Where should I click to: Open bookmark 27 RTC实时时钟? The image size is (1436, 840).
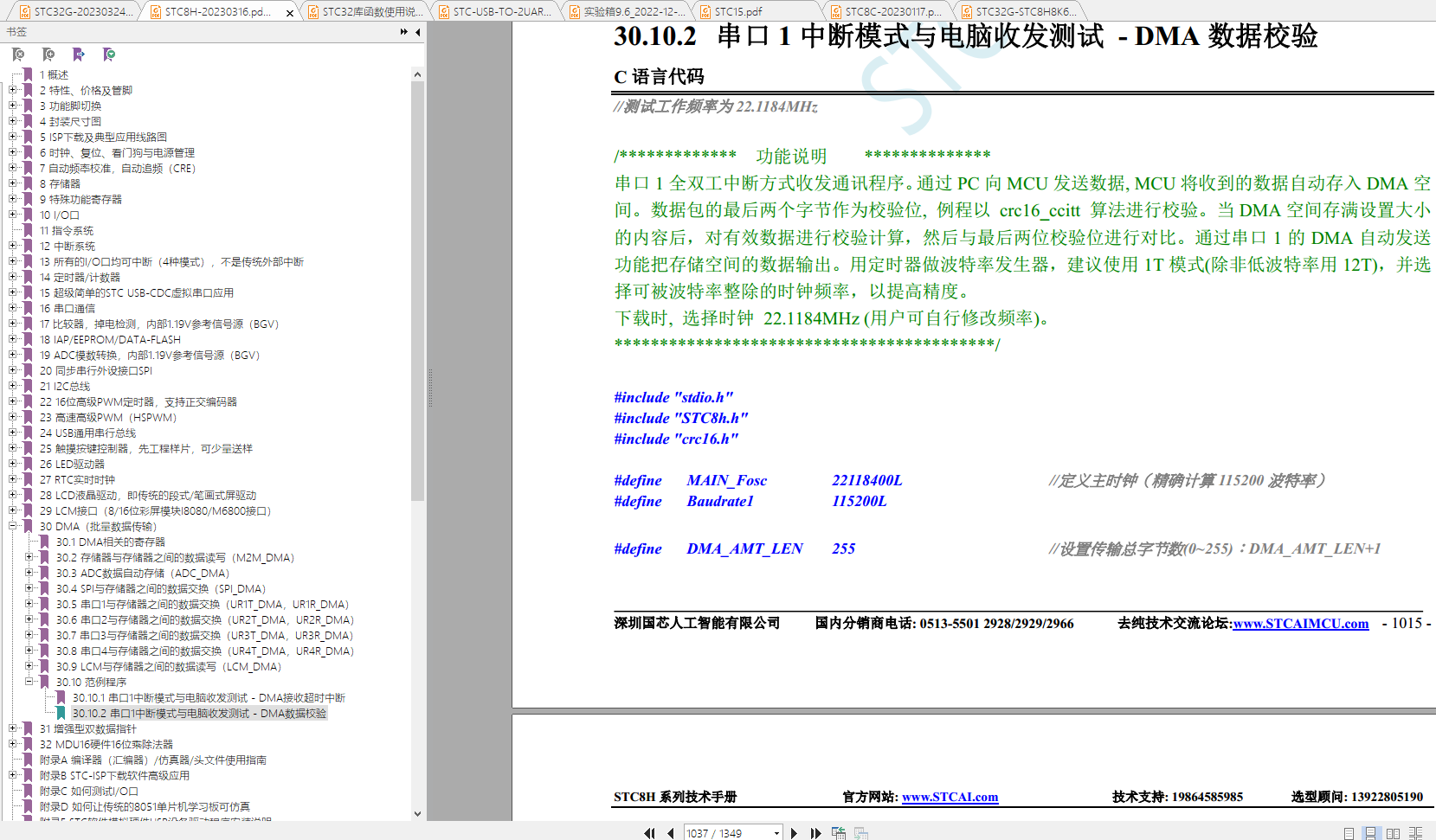pos(77,479)
